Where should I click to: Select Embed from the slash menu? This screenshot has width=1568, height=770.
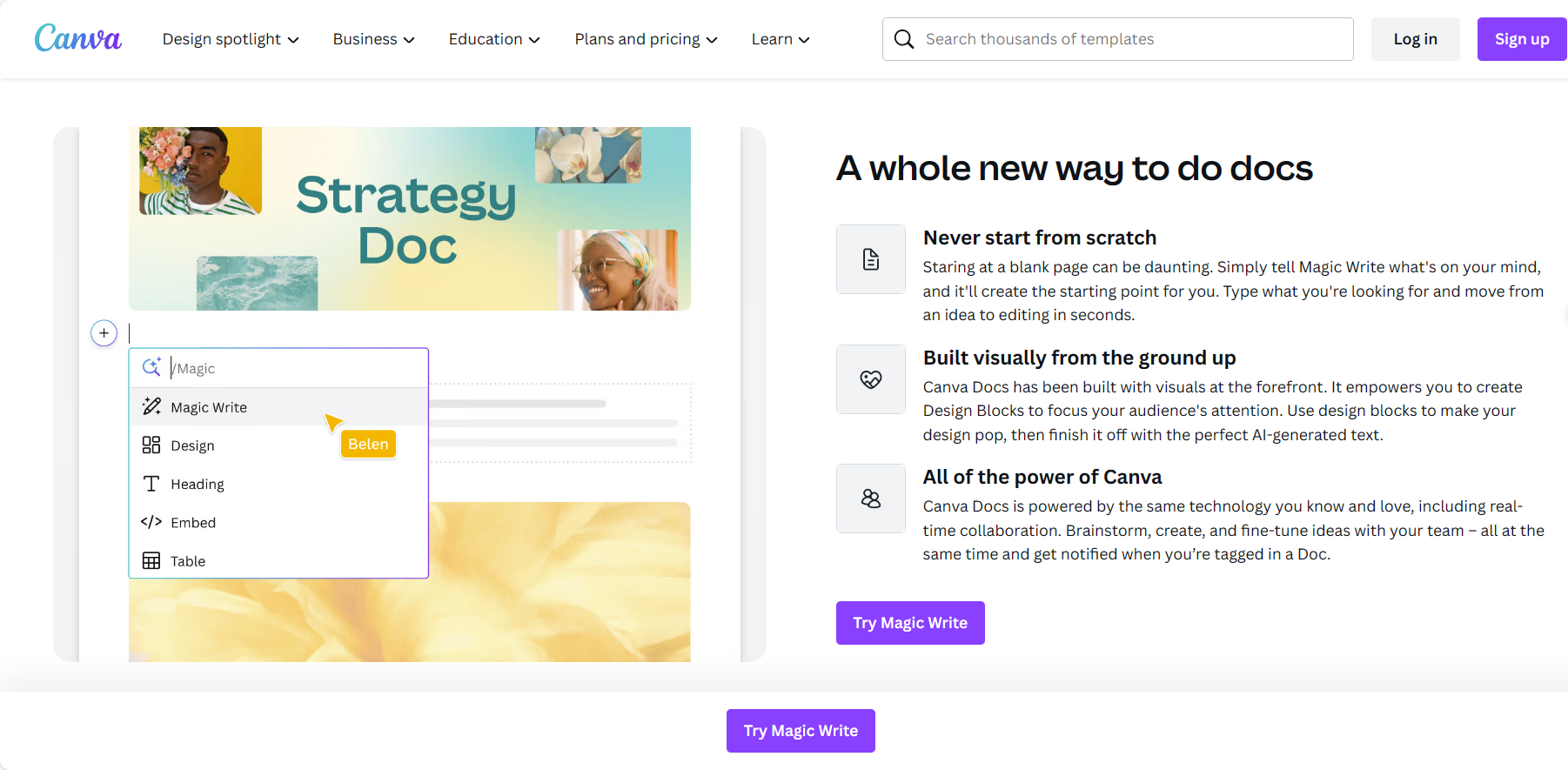point(278,522)
